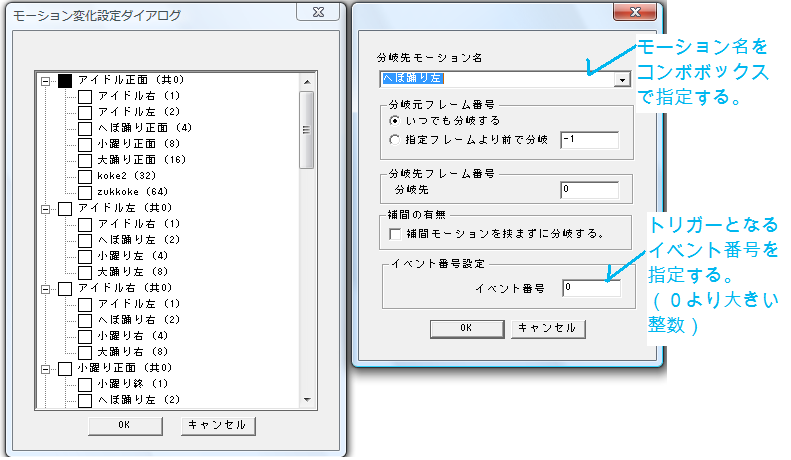The height and width of the screenshot is (460, 791).
Task: Collapse the アイドル左 (共0) tree node
Action: click(46, 208)
